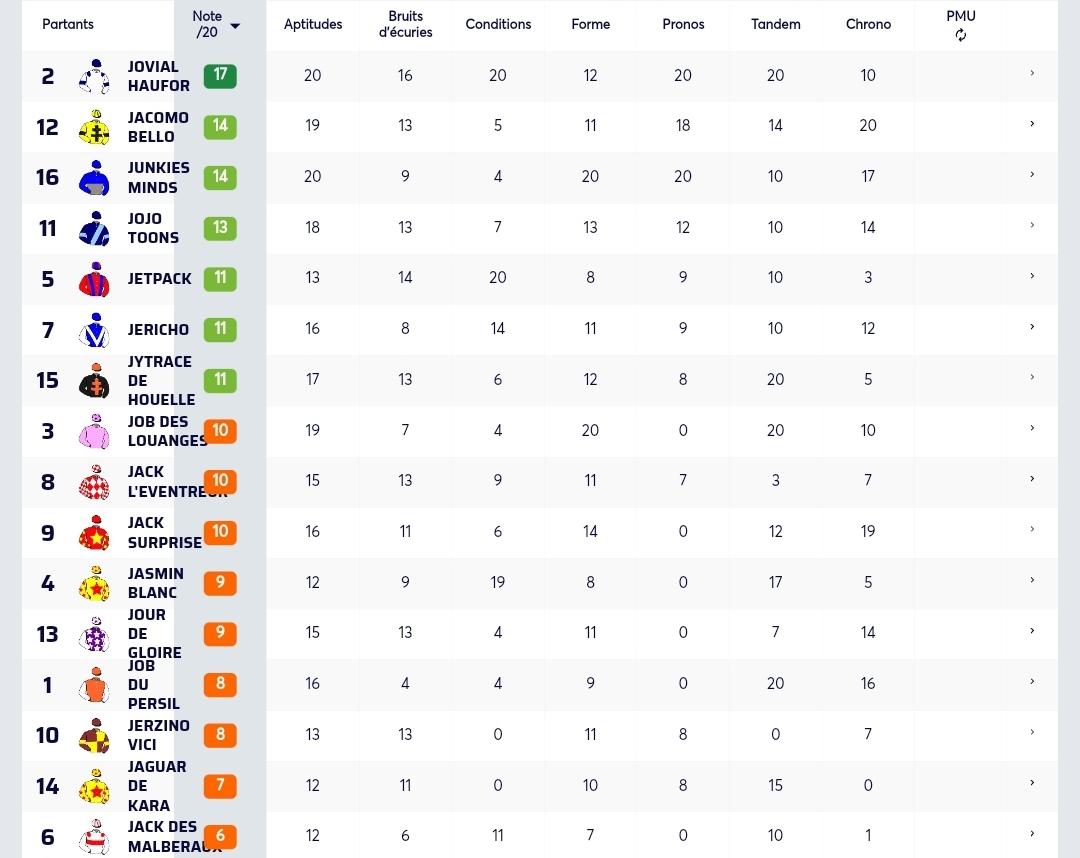Click Jack Surprise's red star jockey silk
The height and width of the screenshot is (858, 1080).
(x=94, y=532)
